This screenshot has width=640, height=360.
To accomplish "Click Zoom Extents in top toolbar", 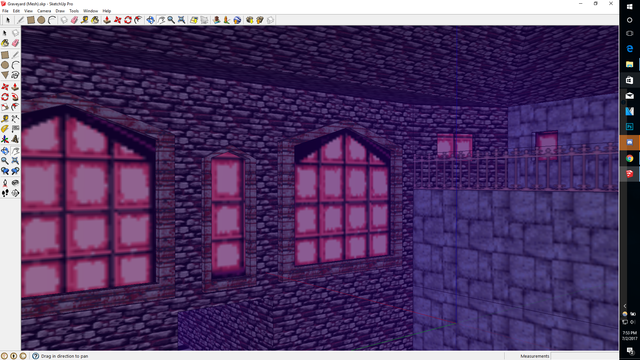I will pyautogui.click(x=182, y=20).
